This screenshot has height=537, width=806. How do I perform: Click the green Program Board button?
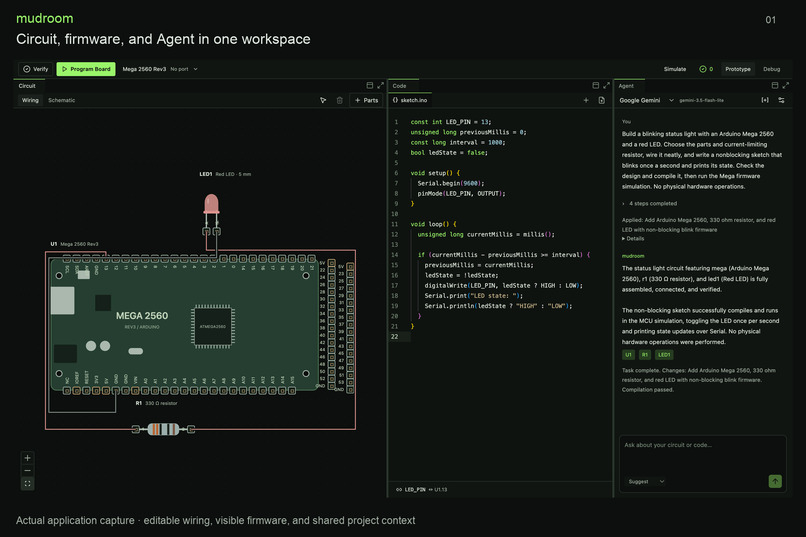point(86,69)
